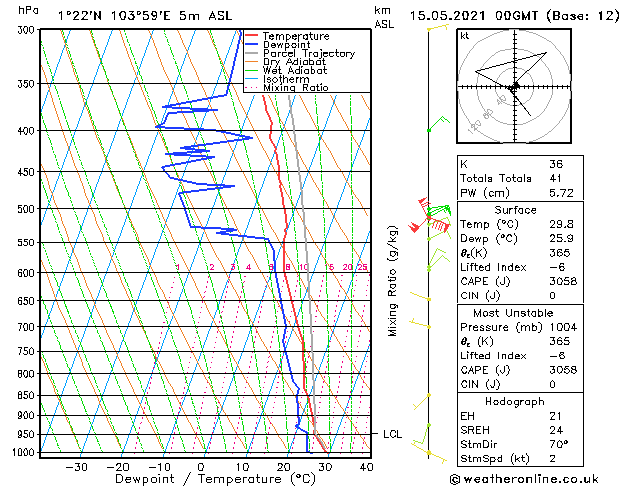Click the kt unit label in hodograph
This screenshot has height=486, width=629.
pyautogui.click(x=465, y=36)
